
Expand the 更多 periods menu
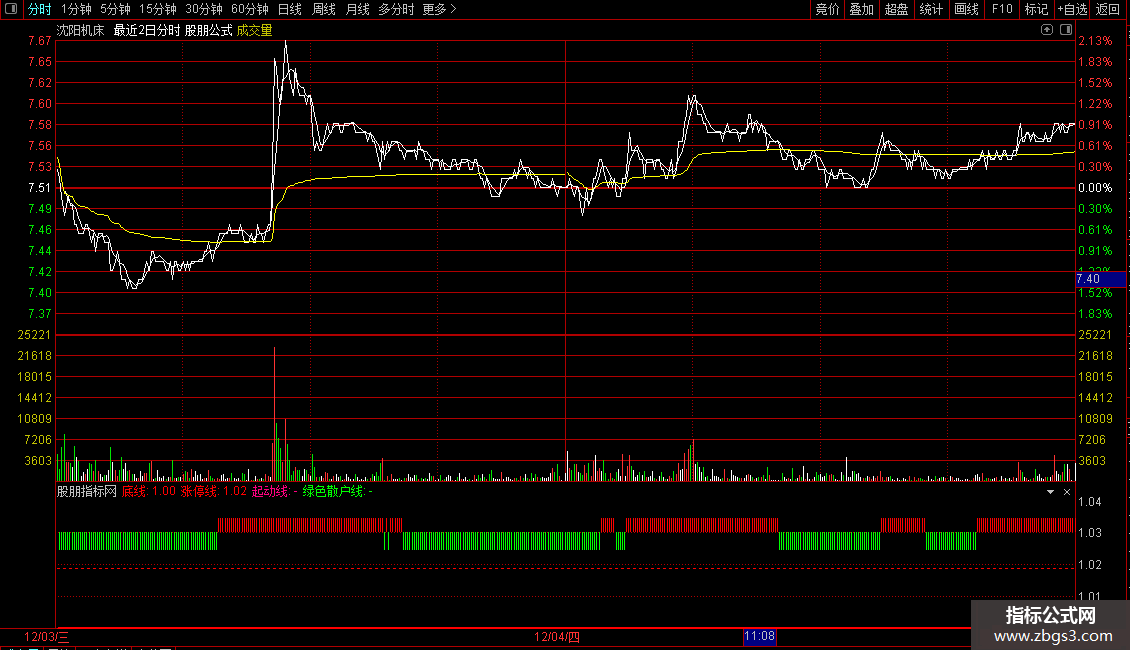tap(440, 9)
